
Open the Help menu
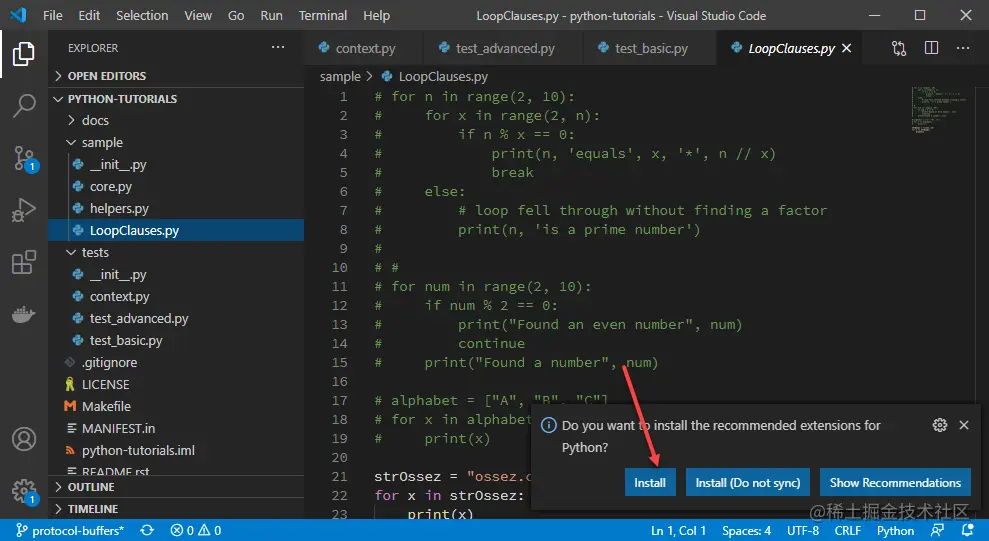click(x=377, y=15)
